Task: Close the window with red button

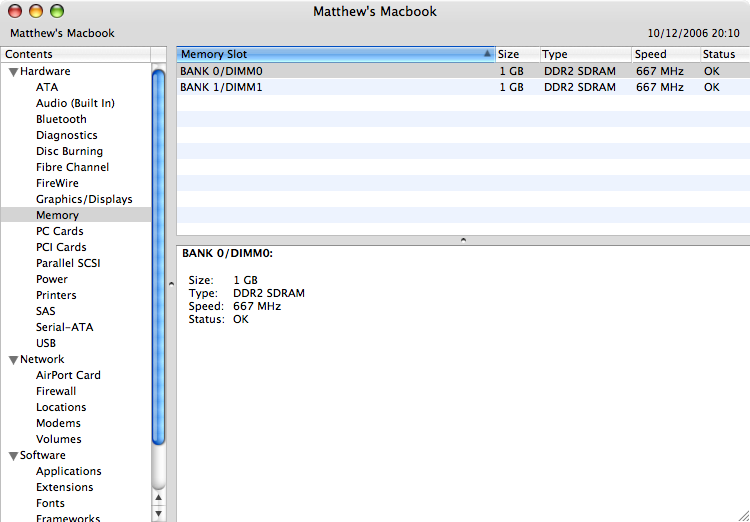Action: click(x=15, y=11)
